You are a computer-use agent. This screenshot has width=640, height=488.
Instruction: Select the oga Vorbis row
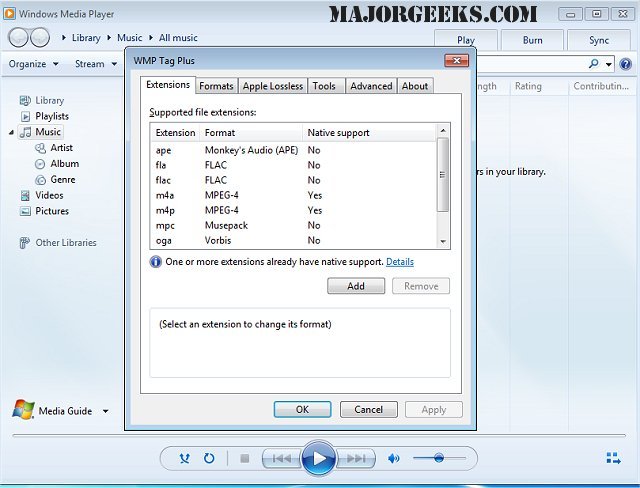pos(293,240)
